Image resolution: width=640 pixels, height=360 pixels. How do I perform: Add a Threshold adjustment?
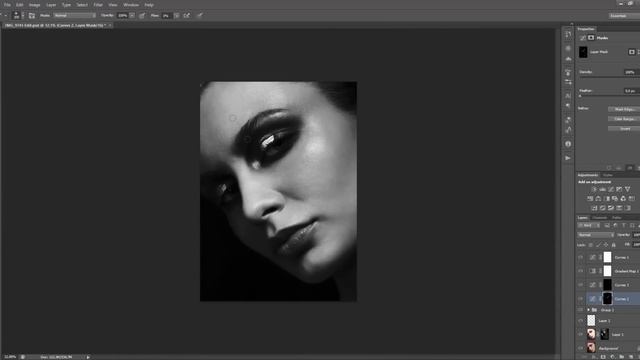point(611,208)
